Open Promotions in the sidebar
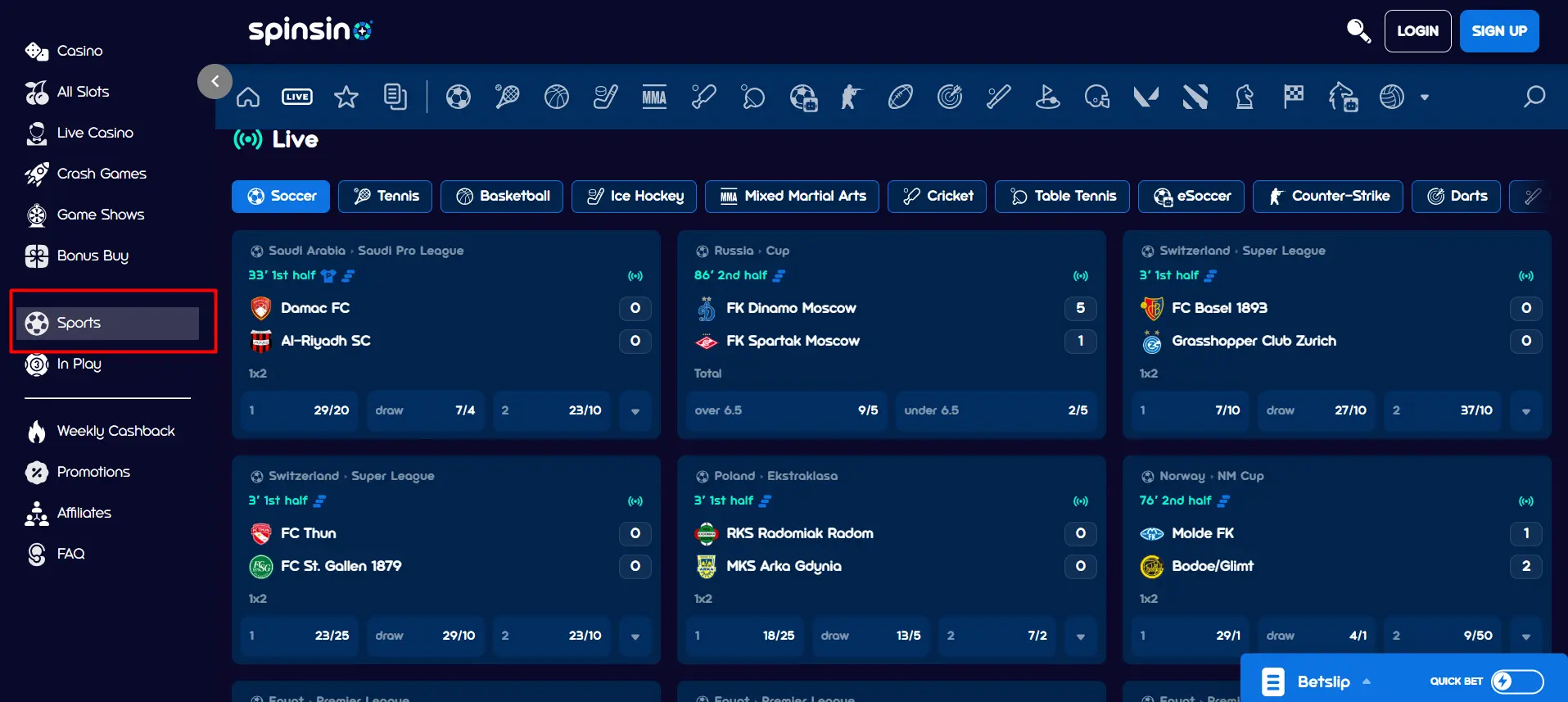1568x702 pixels. pos(78,472)
